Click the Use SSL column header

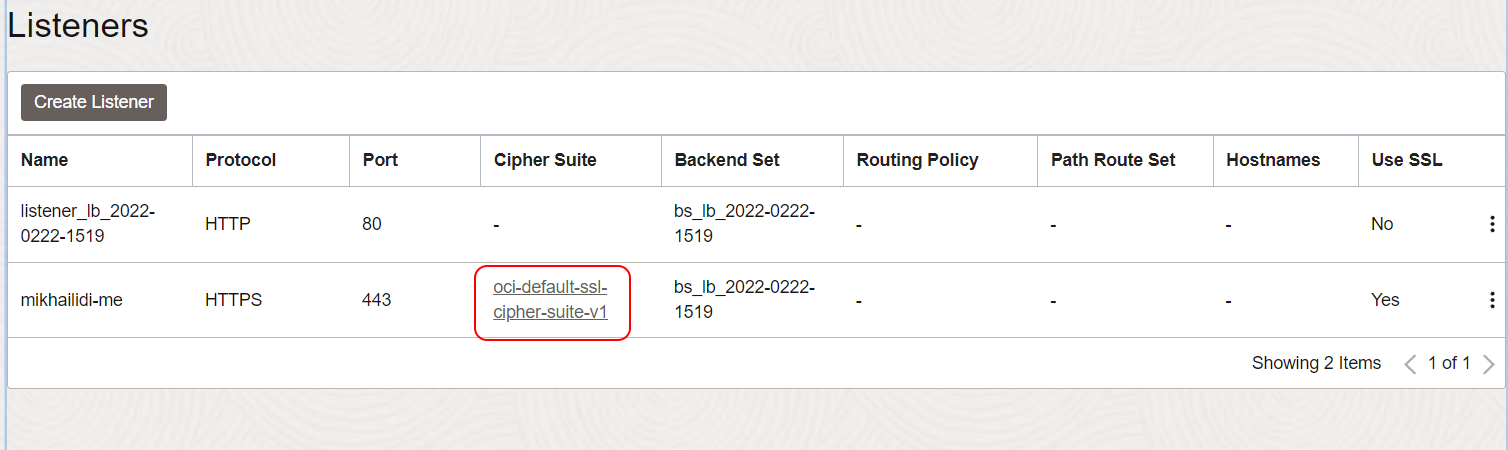point(1406,160)
